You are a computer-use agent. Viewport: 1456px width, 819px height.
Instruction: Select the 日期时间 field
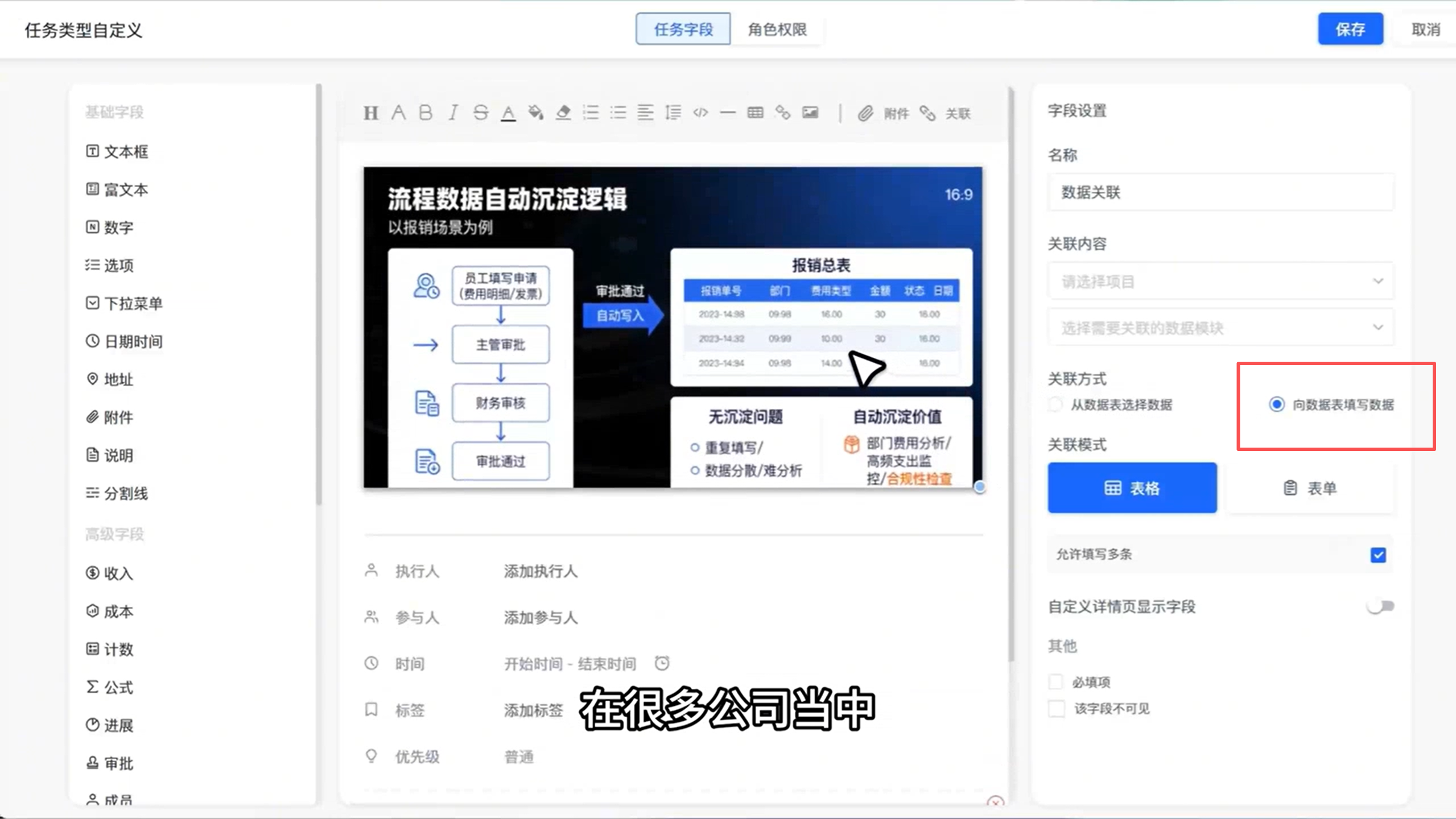(x=124, y=341)
